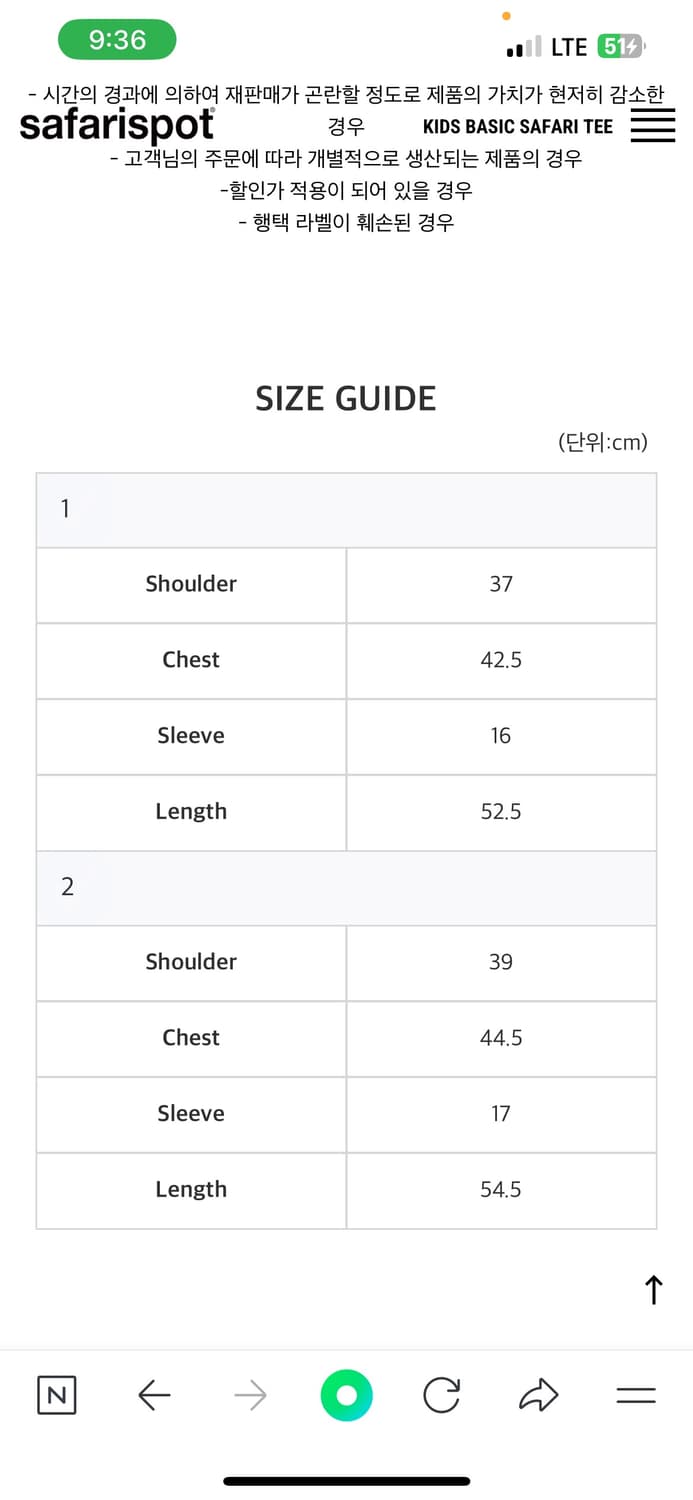Select the size 1 header row
Screen dimensions: 693x1500
coord(346,510)
